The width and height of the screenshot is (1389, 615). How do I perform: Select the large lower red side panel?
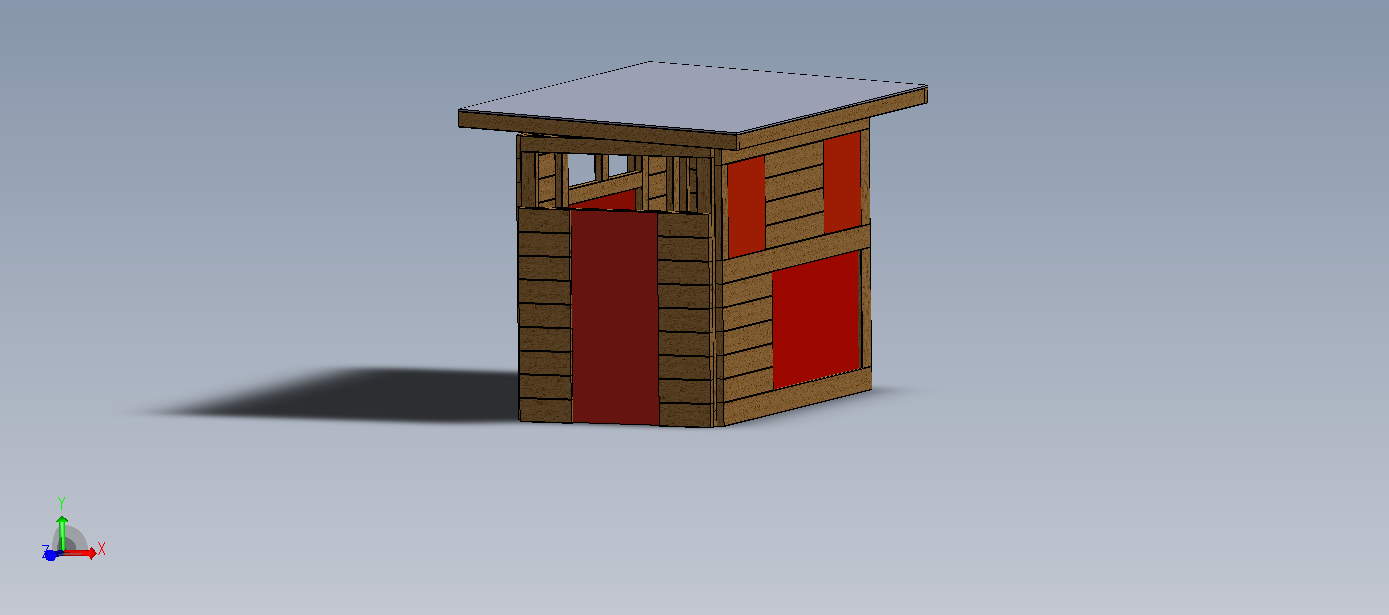(816, 320)
